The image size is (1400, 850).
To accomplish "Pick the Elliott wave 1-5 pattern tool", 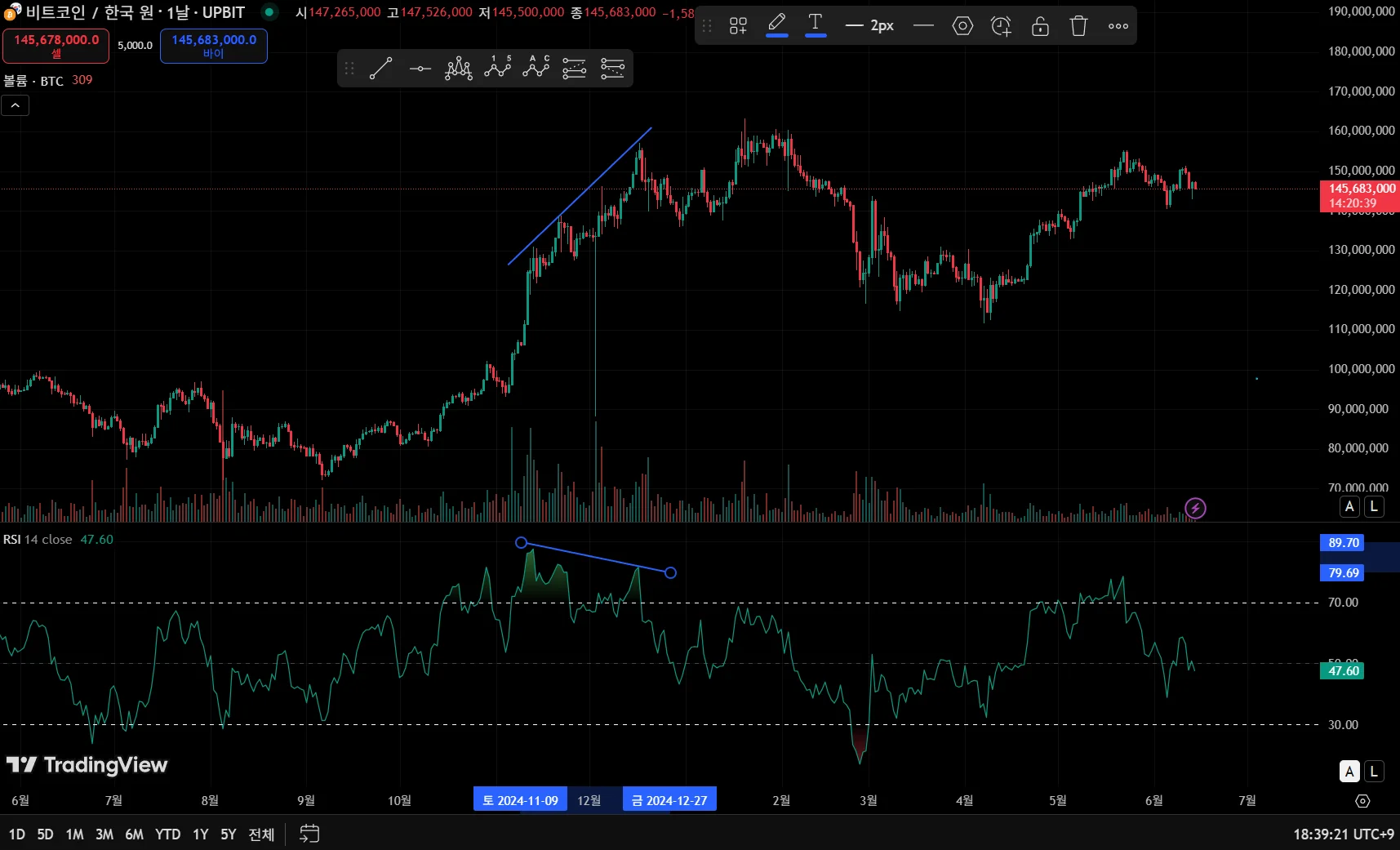I will point(497,69).
